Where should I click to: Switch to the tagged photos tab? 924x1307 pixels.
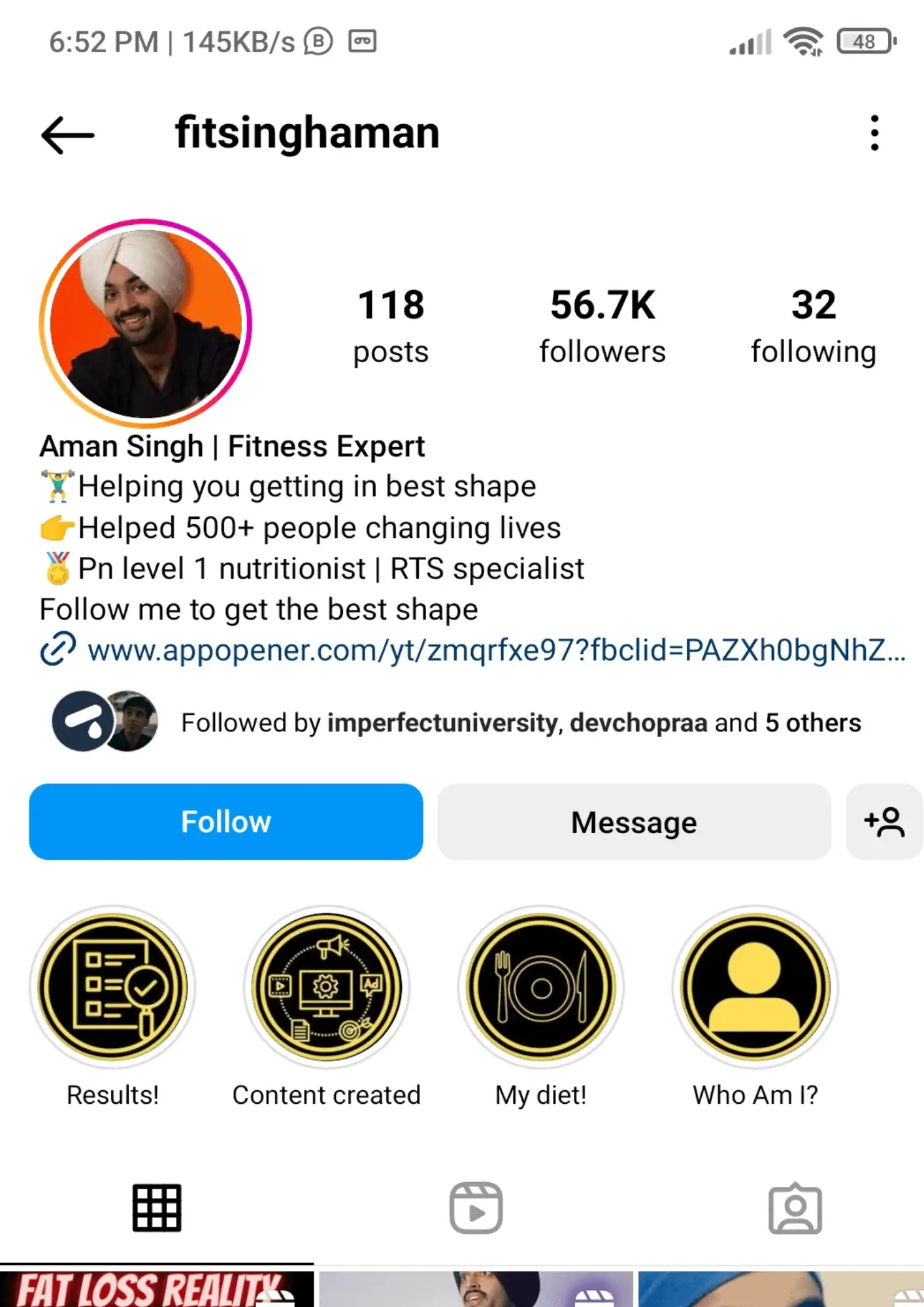[795, 1208]
